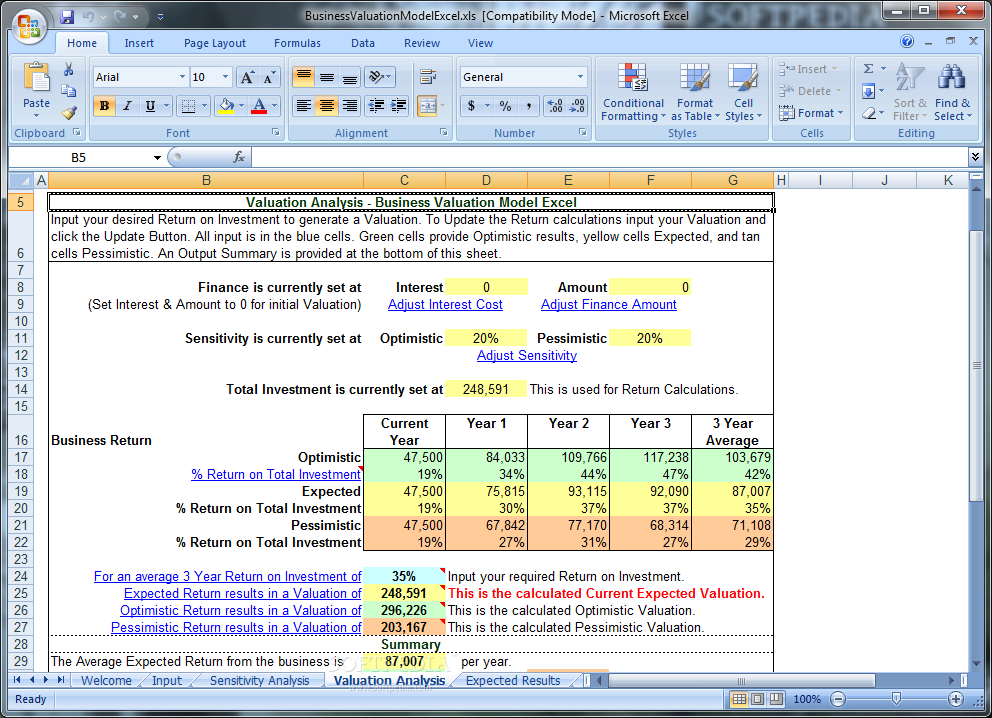Toggle Center text alignment
This screenshot has height=718, width=992.
tap(326, 106)
